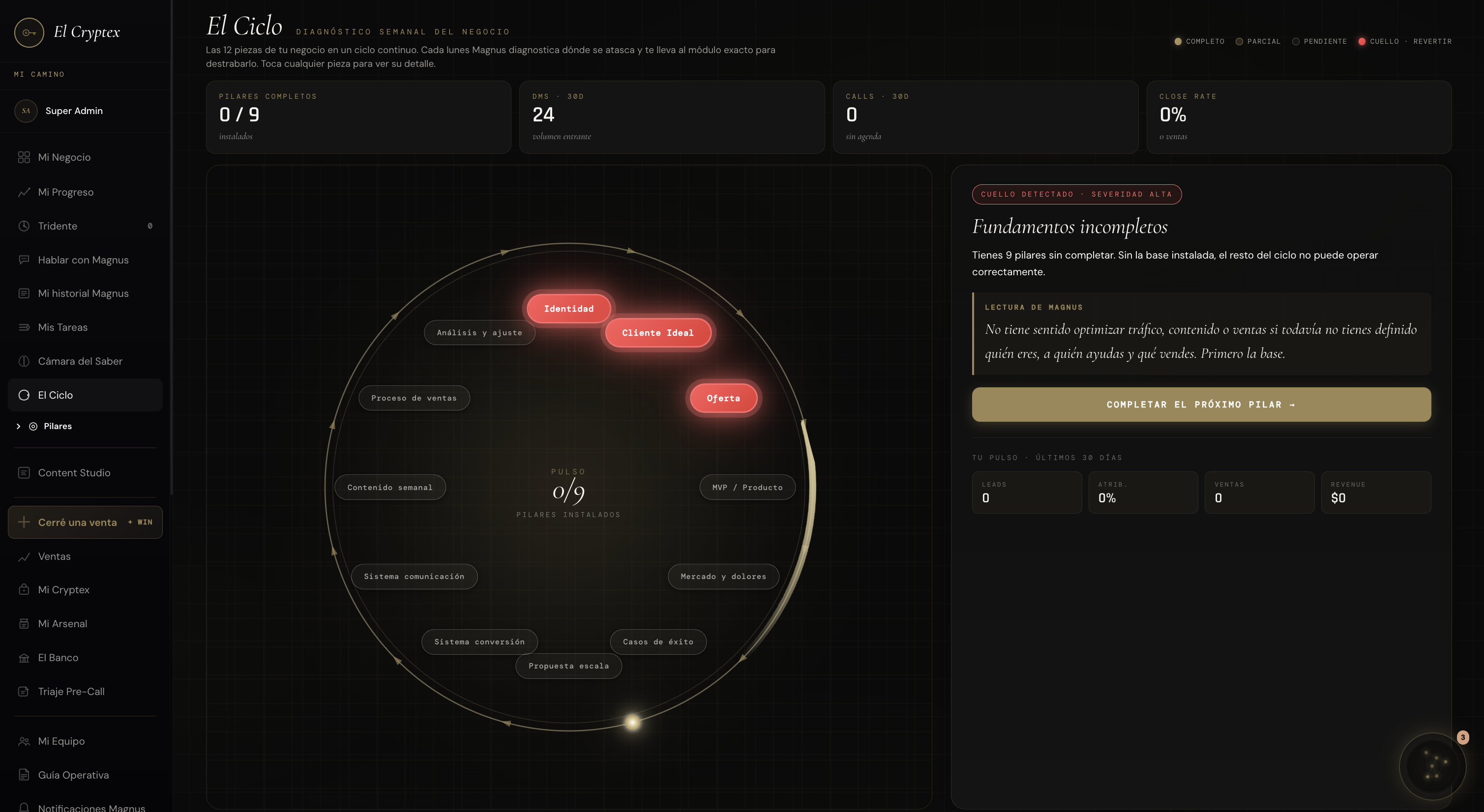
Task: Select the Oferta pillar node
Action: (x=724, y=398)
